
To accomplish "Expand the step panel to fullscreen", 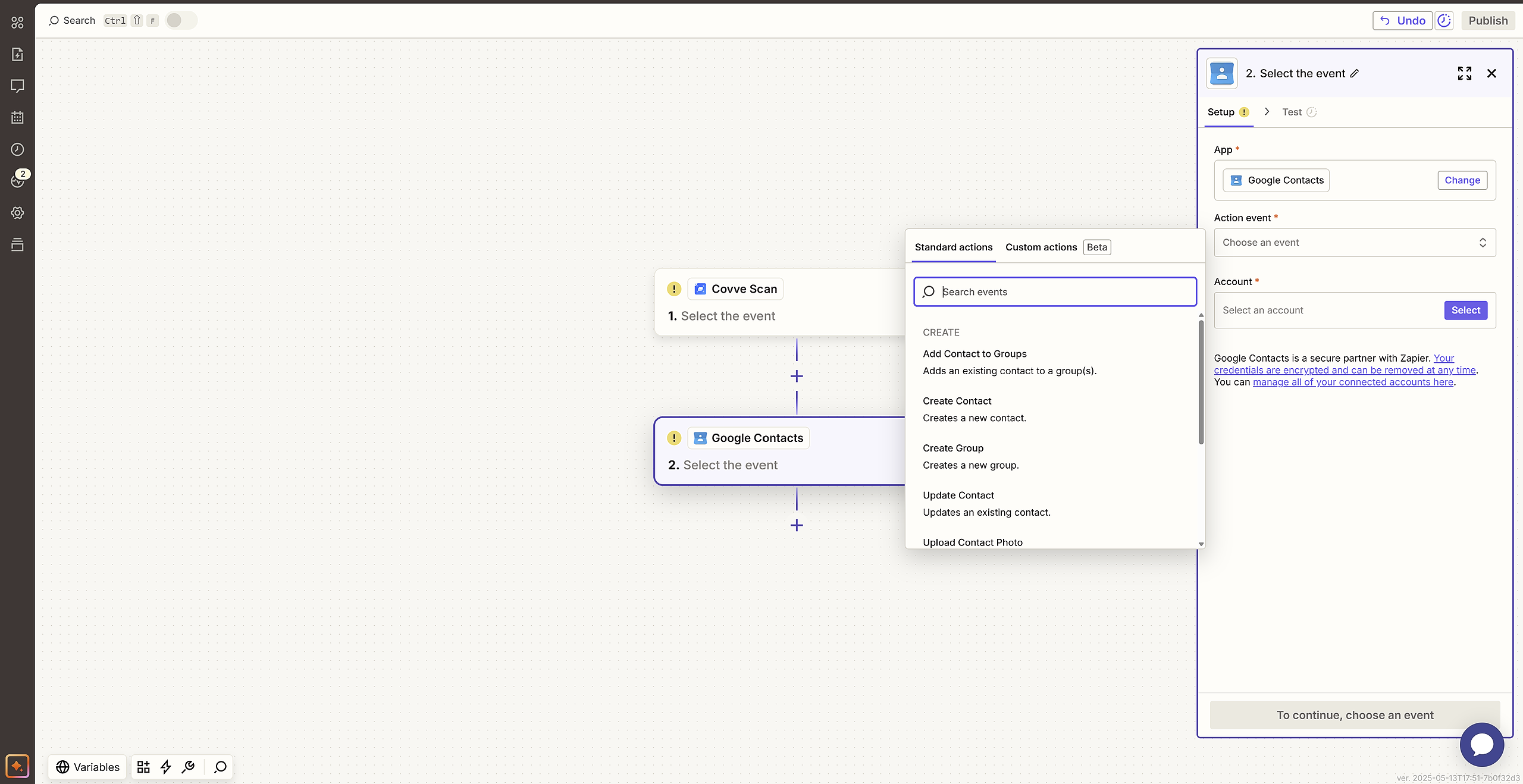I will 1464,73.
